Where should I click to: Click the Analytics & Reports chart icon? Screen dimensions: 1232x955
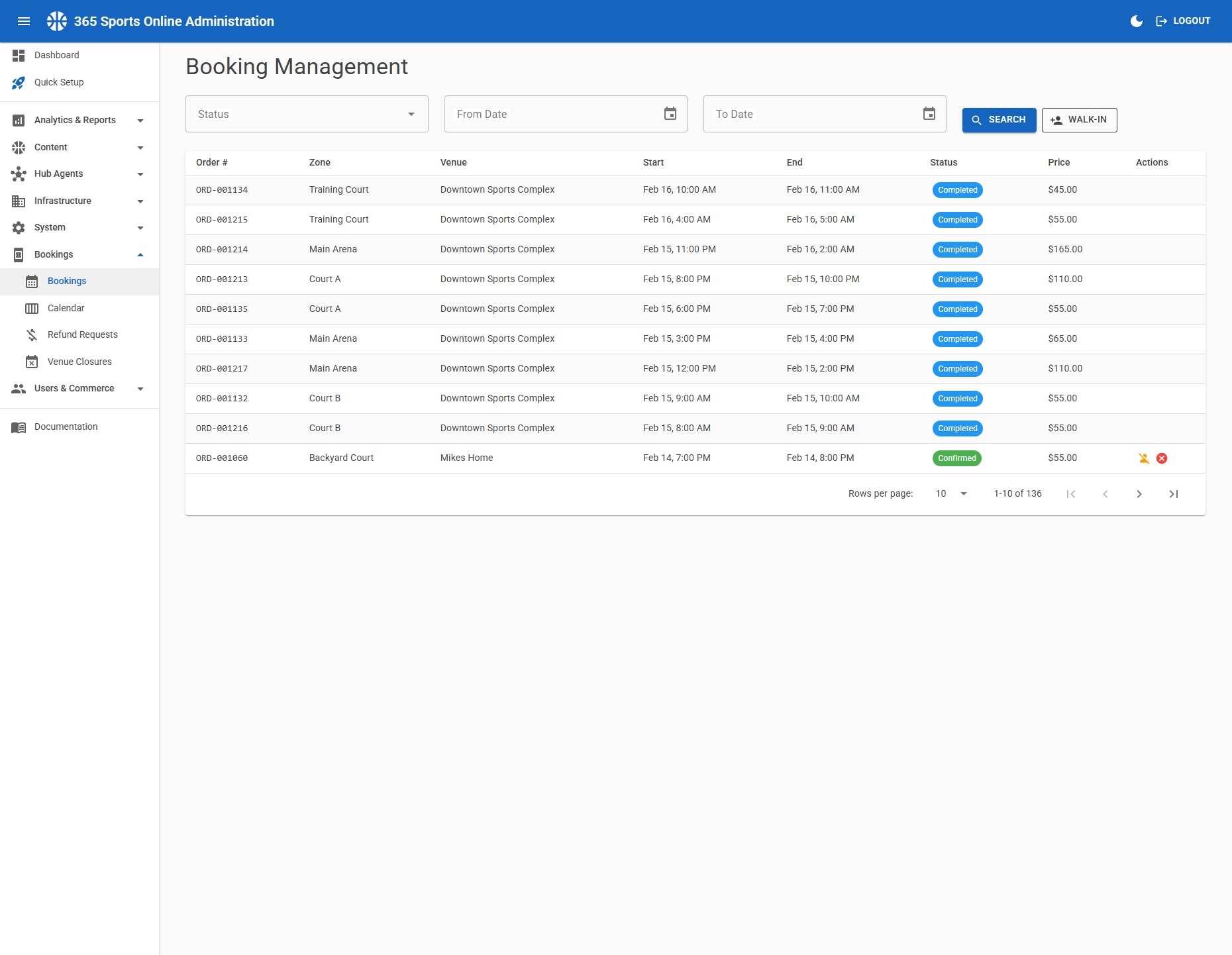point(19,121)
